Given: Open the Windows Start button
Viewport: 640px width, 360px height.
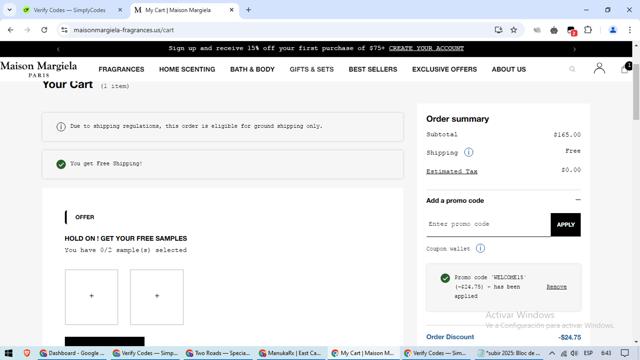Looking at the screenshot, I should point(9,353).
